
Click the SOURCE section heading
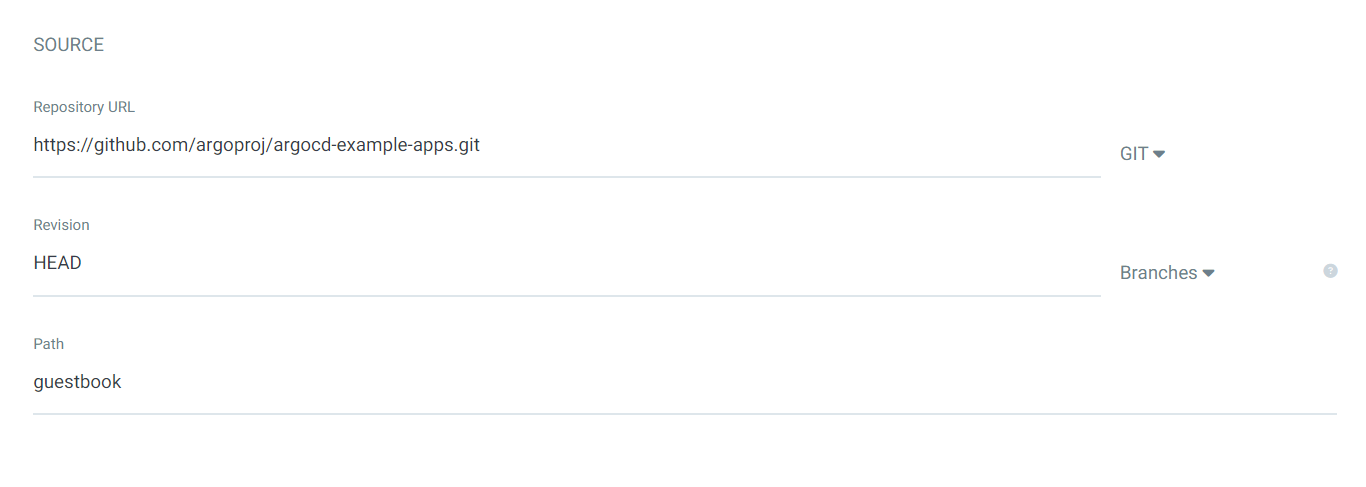pyautogui.click(x=69, y=45)
